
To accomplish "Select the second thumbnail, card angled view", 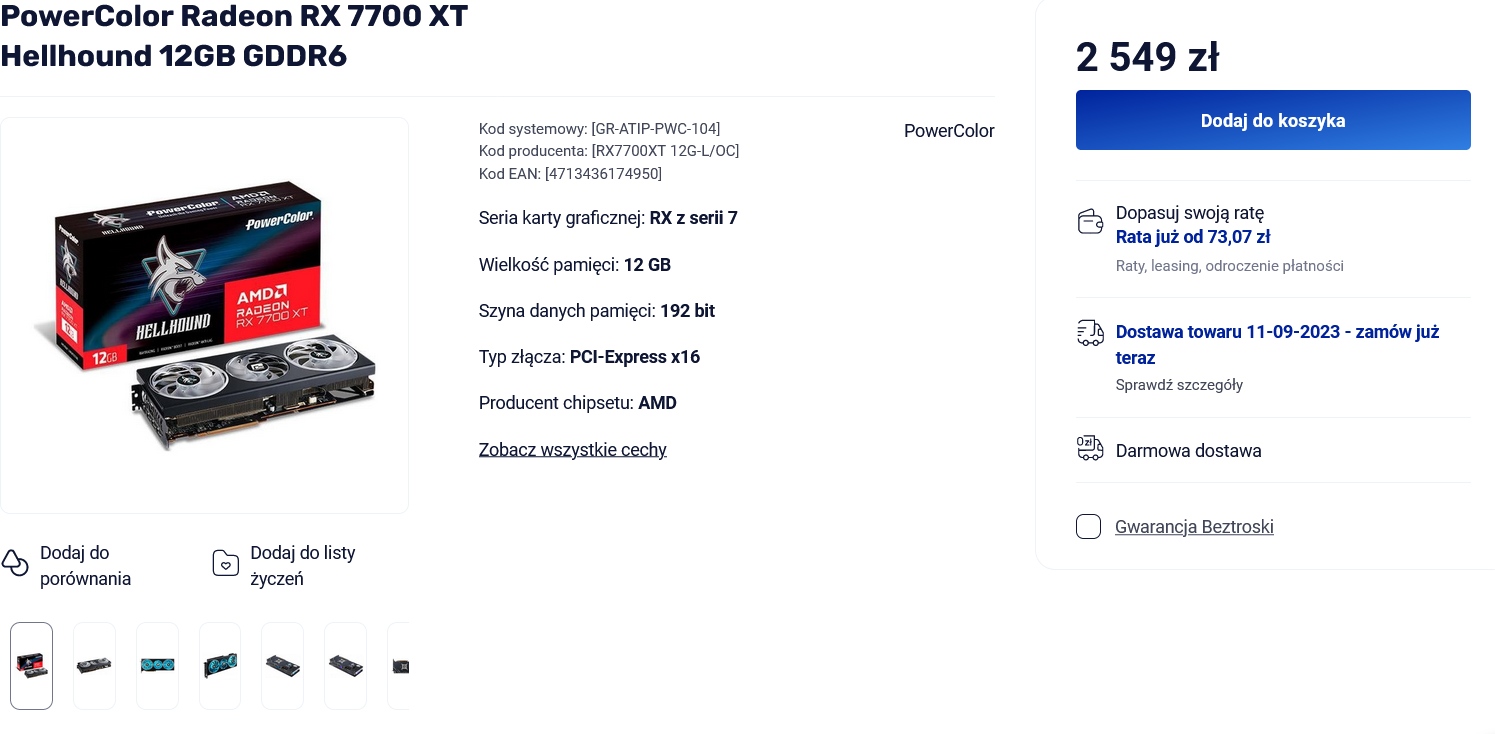I will tap(94, 665).
